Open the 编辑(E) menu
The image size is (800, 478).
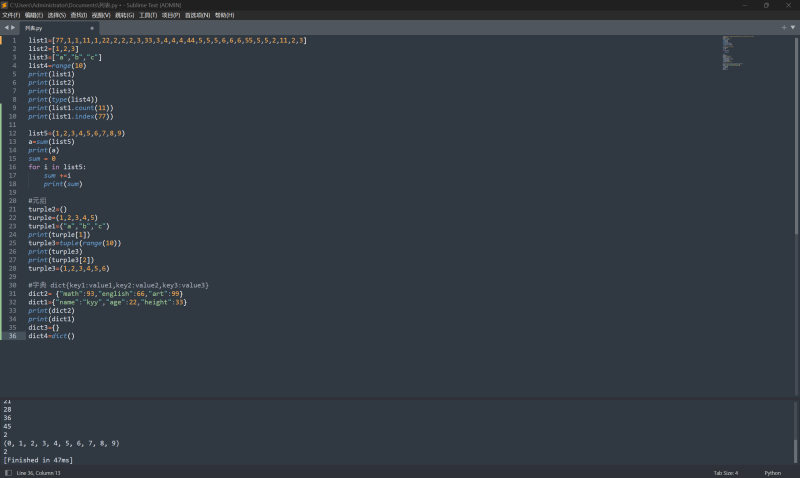click(34, 15)
